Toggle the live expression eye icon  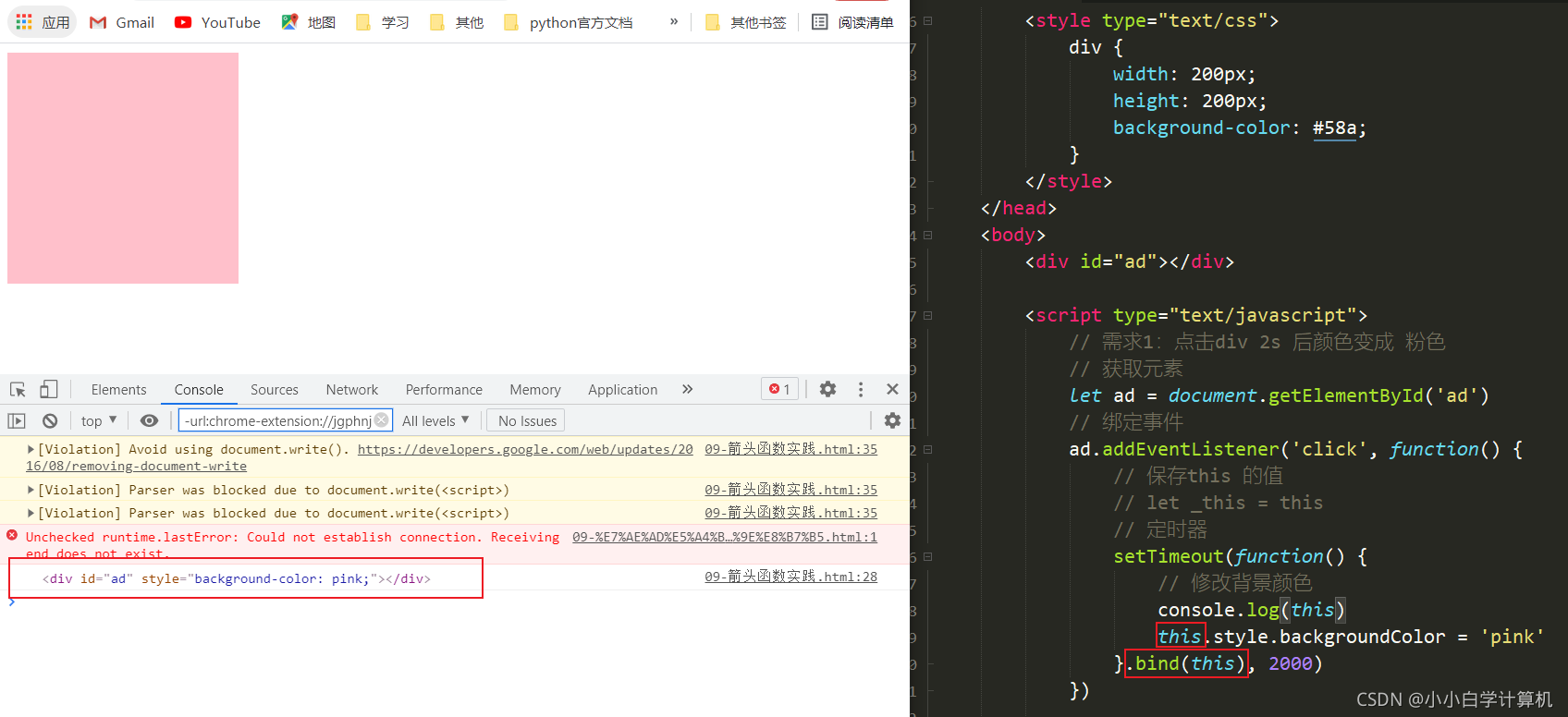click(149, 420)
